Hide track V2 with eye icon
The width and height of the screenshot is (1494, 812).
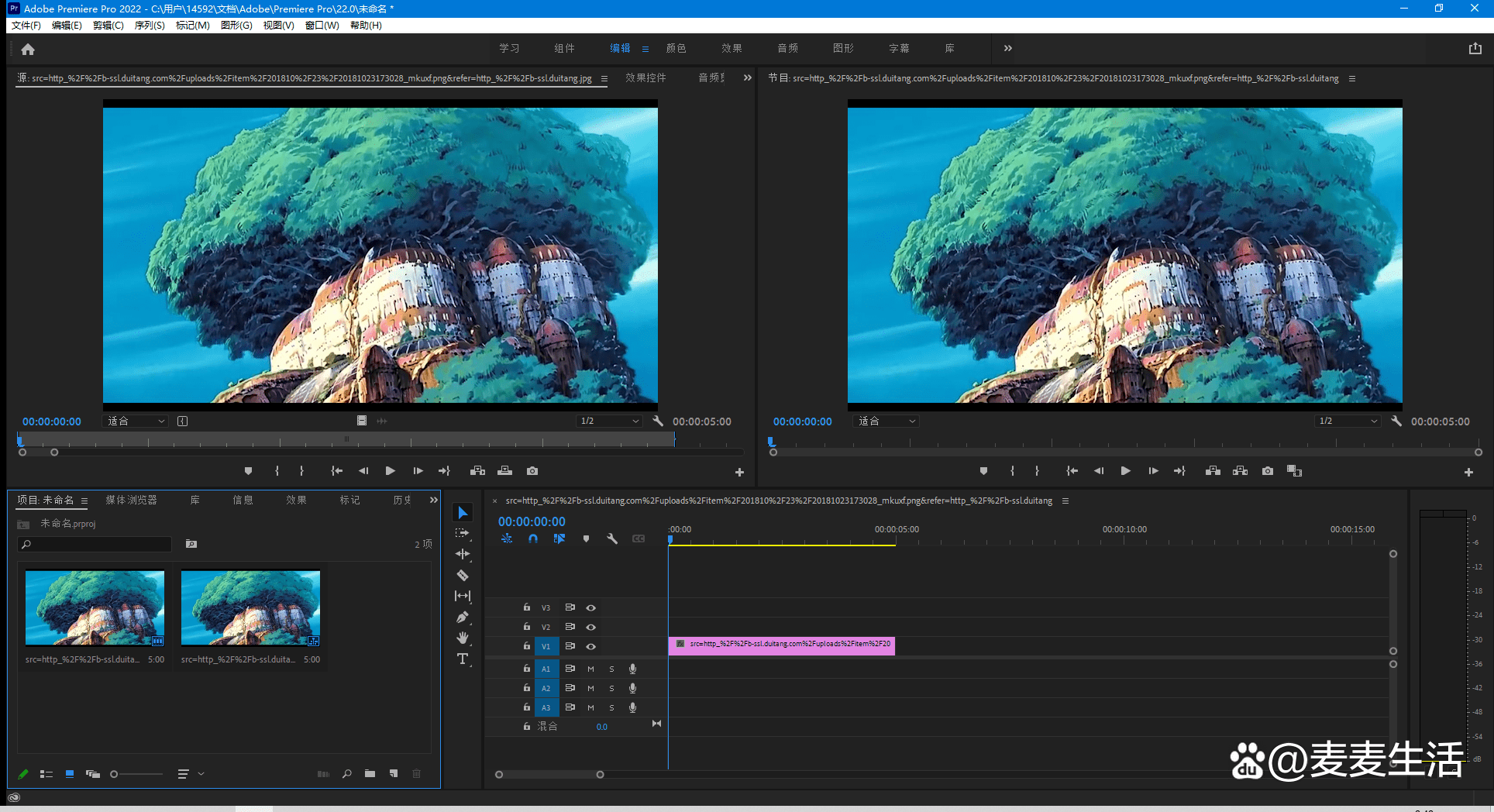click(591, 627)
